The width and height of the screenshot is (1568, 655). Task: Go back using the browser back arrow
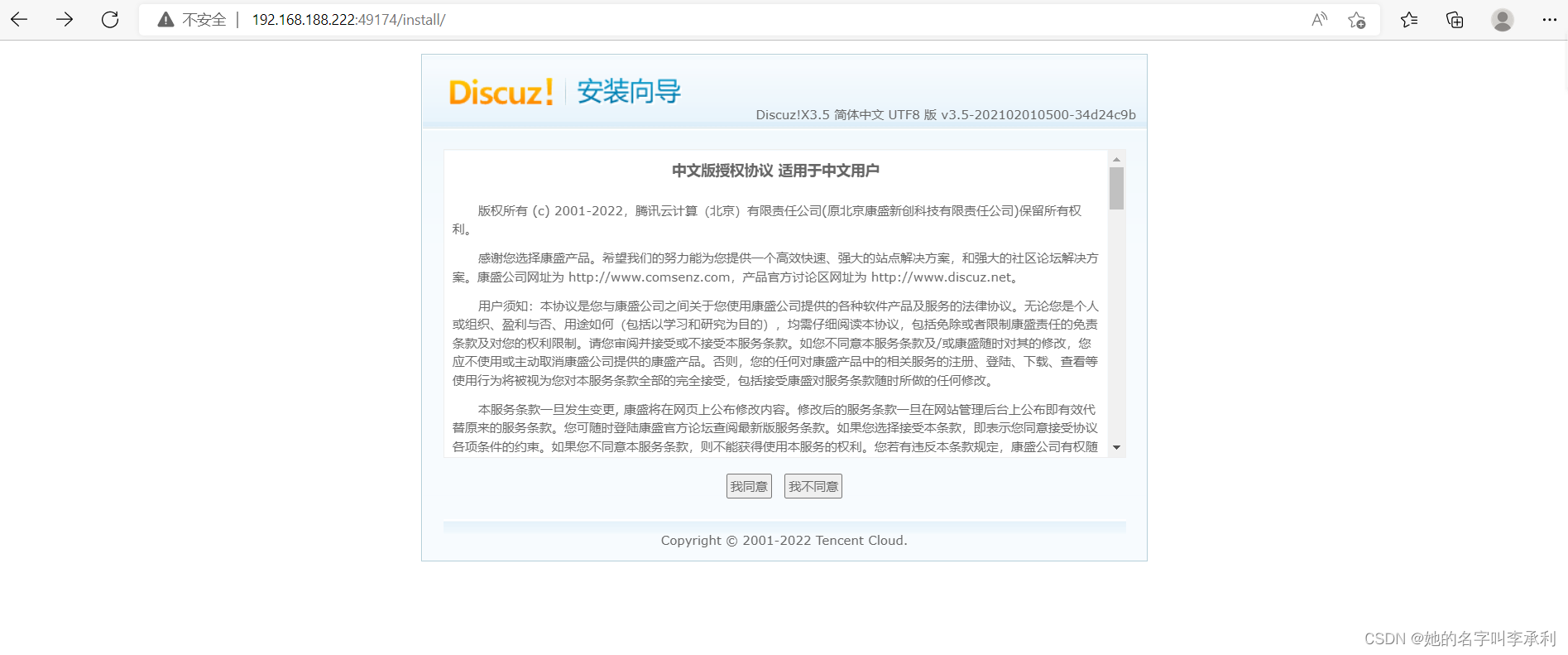click(19, 19)
